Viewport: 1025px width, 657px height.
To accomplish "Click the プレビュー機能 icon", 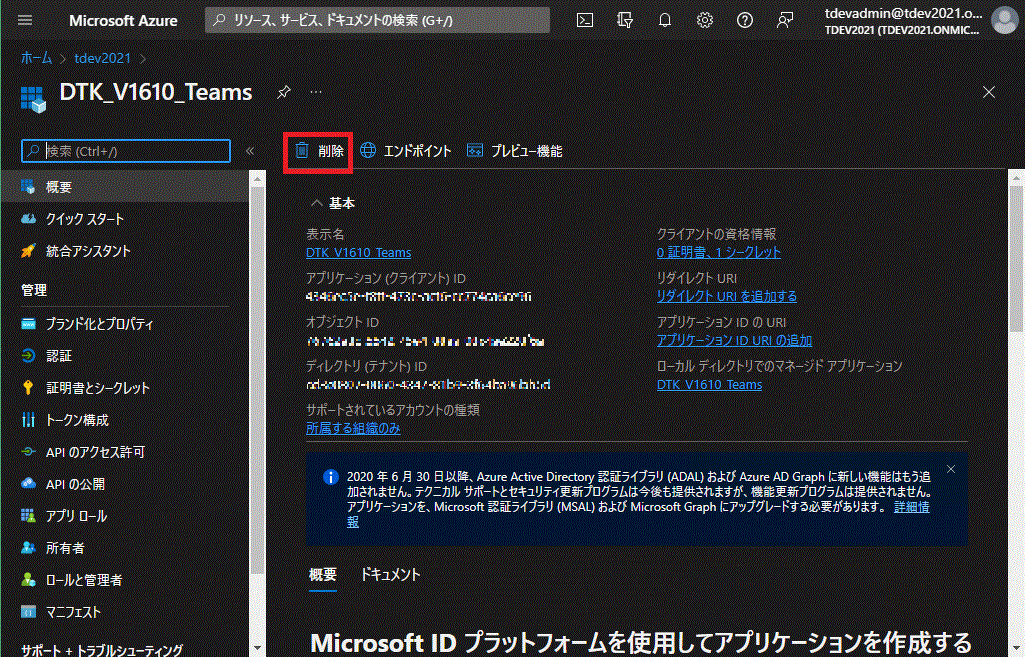I will pyautogui.click(x=475, y=150).
